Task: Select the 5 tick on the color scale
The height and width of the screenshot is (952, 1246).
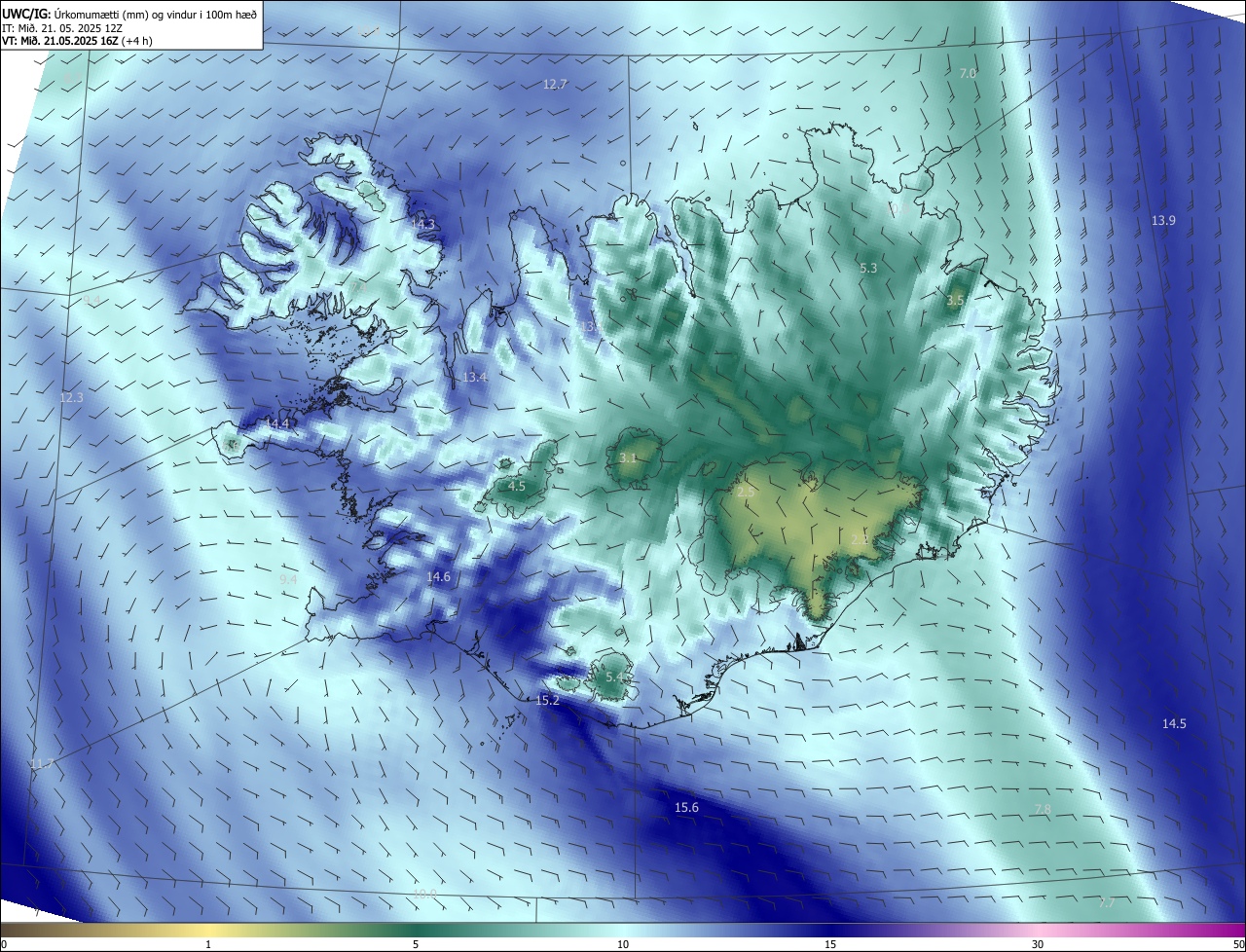Action: point(416,944)
